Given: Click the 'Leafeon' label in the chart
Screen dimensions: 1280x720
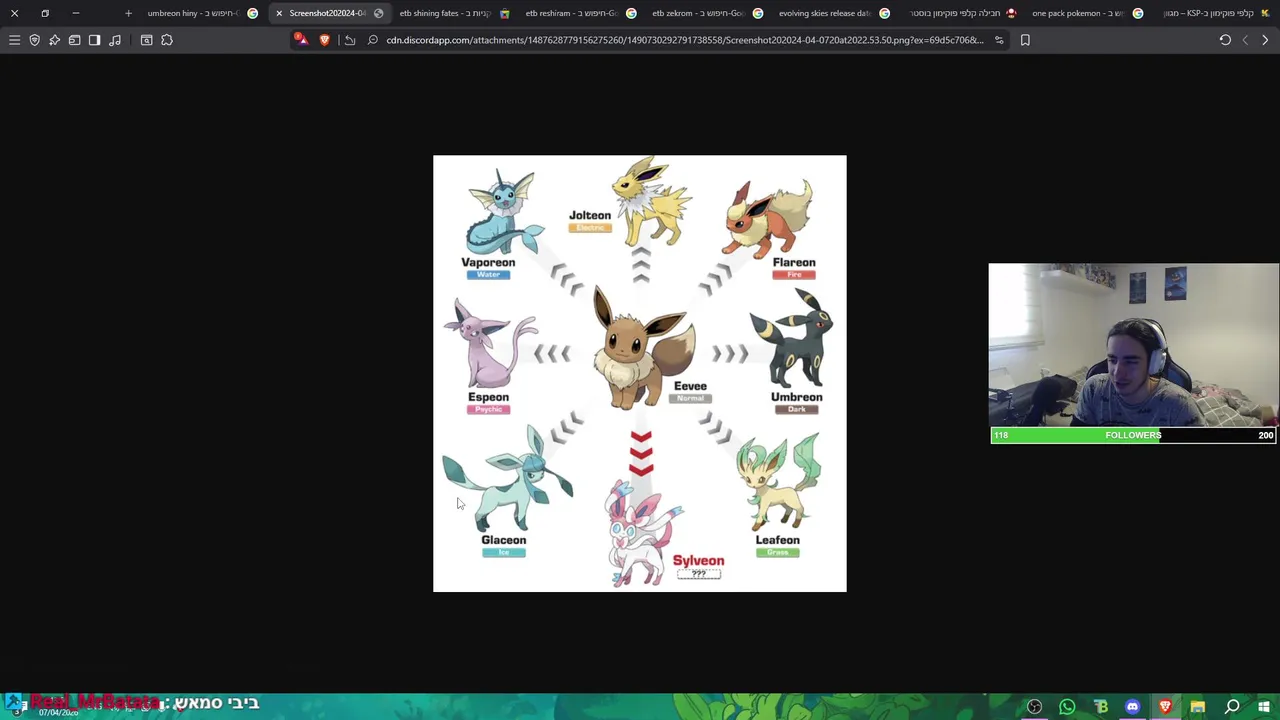Looking at the screenshot, I should [777, 540].
